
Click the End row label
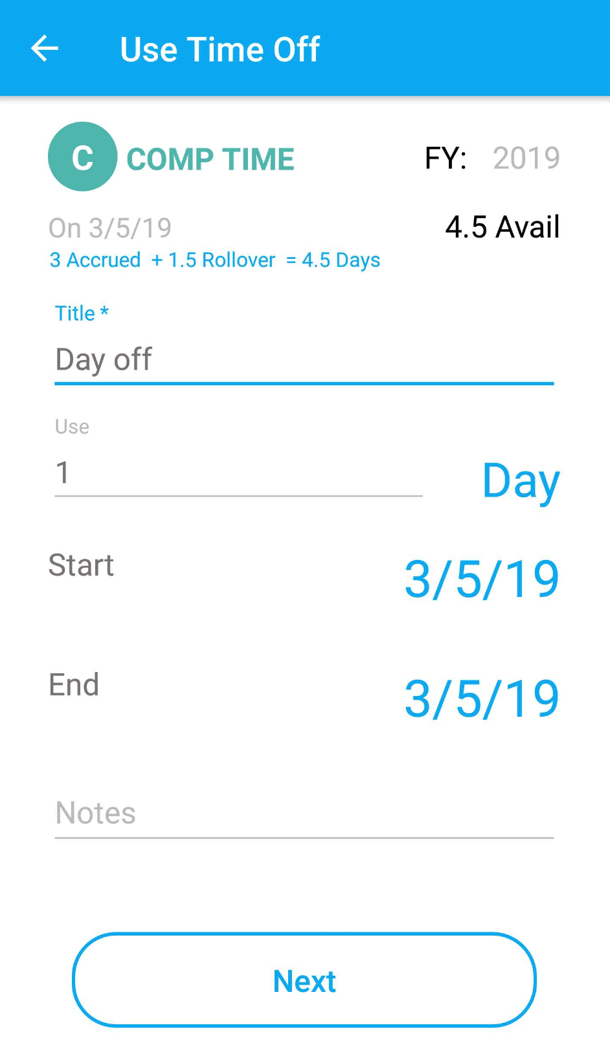click(73, 685)
